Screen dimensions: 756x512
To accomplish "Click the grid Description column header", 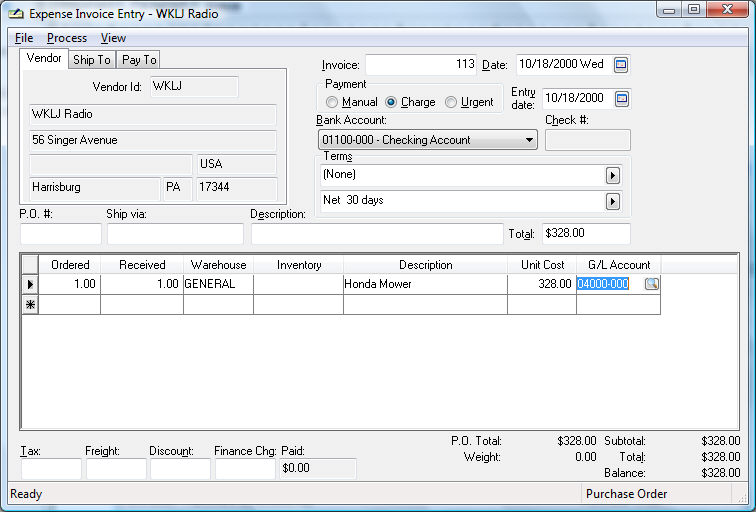I will 426,265.
